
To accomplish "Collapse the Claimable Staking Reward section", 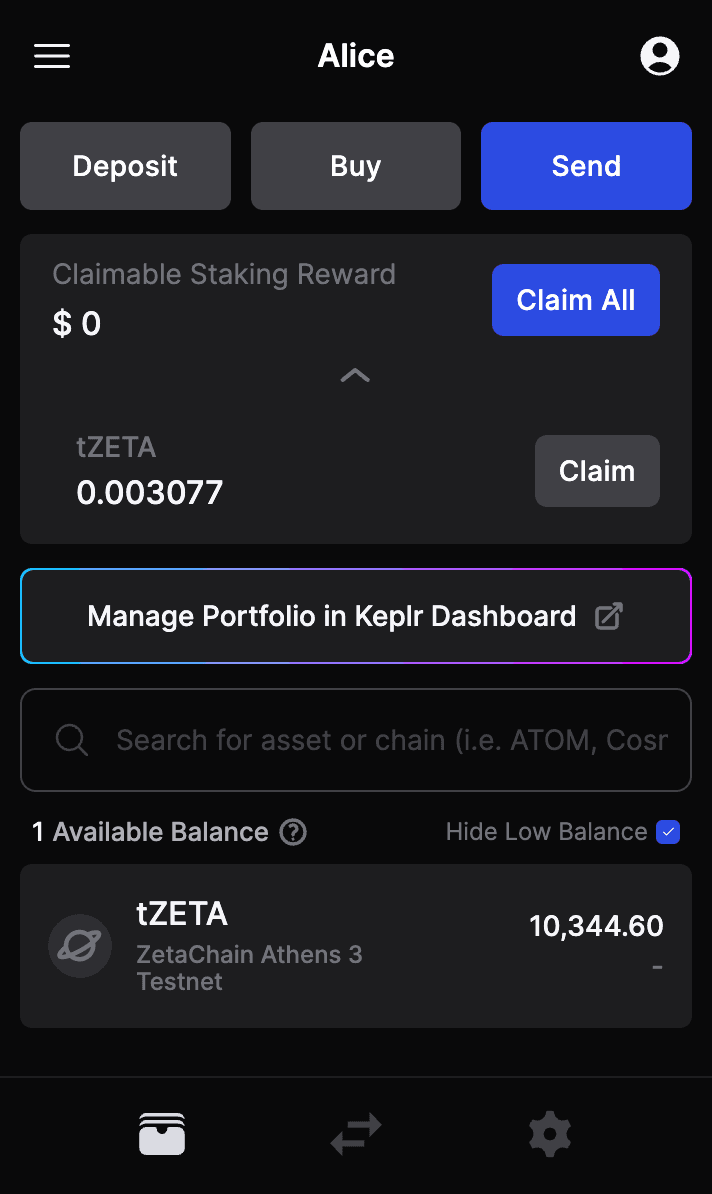I will (x=355, y=375).
